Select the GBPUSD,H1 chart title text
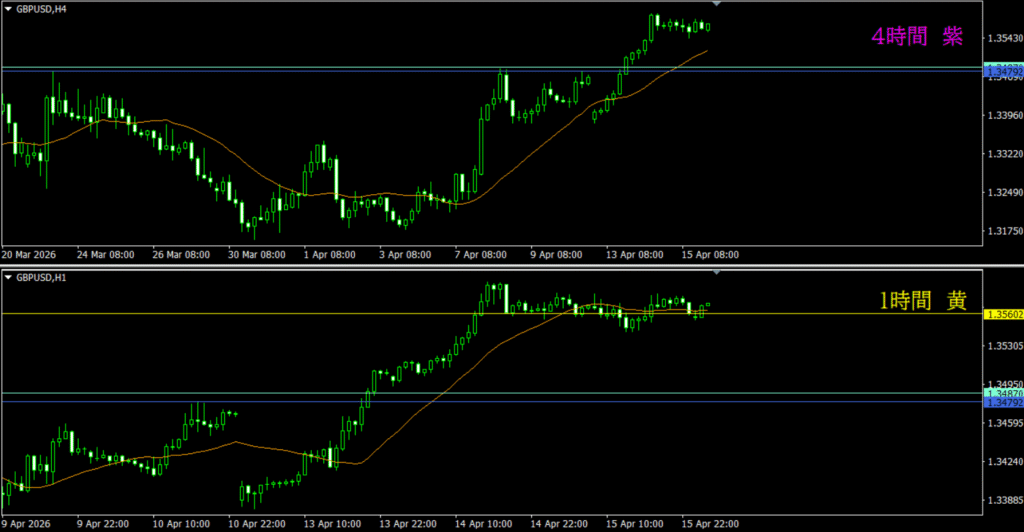Screen dimensions: 1024x532 click(x=43, y=276)
